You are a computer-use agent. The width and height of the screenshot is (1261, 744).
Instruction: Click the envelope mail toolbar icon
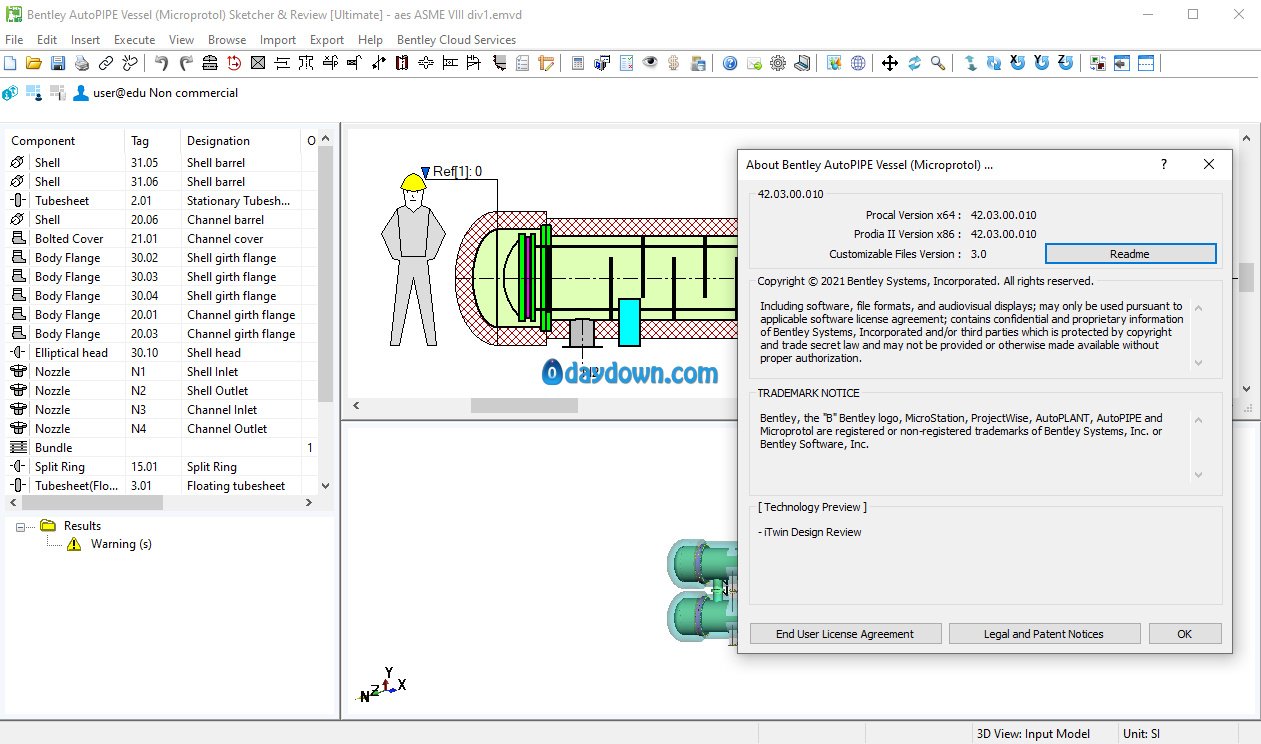click(x=754, y=63)
